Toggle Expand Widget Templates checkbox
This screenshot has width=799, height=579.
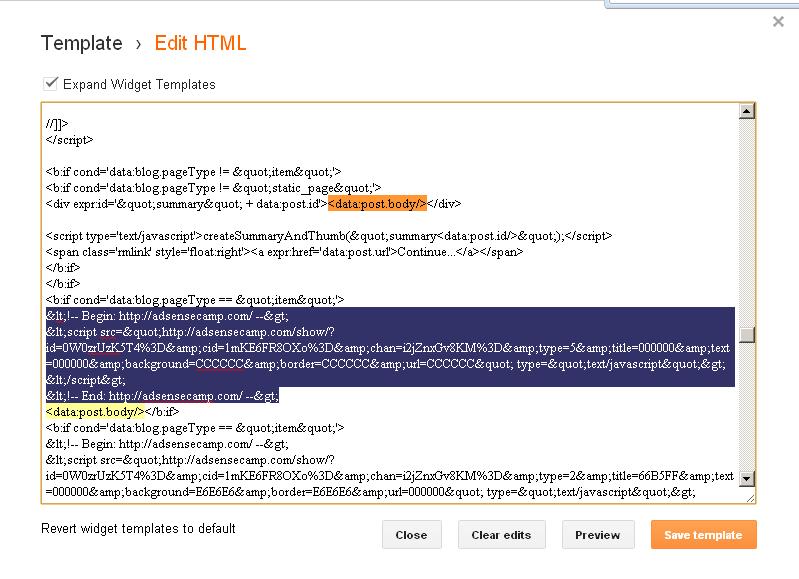(50, 84)
